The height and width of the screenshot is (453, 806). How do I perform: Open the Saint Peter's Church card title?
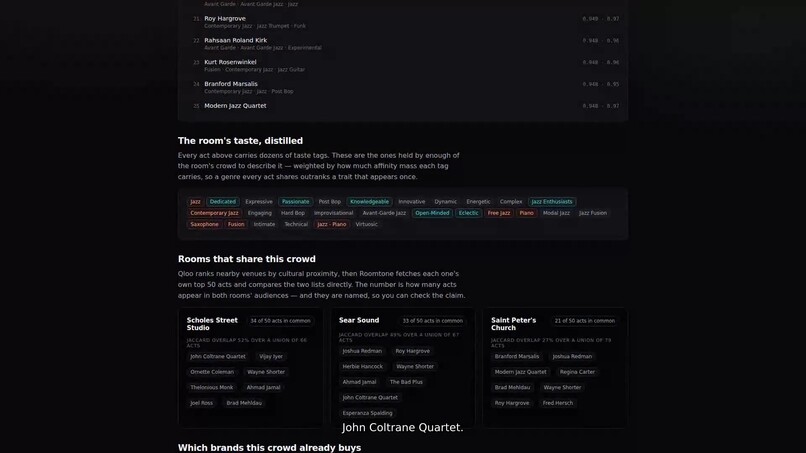[514, 324]
